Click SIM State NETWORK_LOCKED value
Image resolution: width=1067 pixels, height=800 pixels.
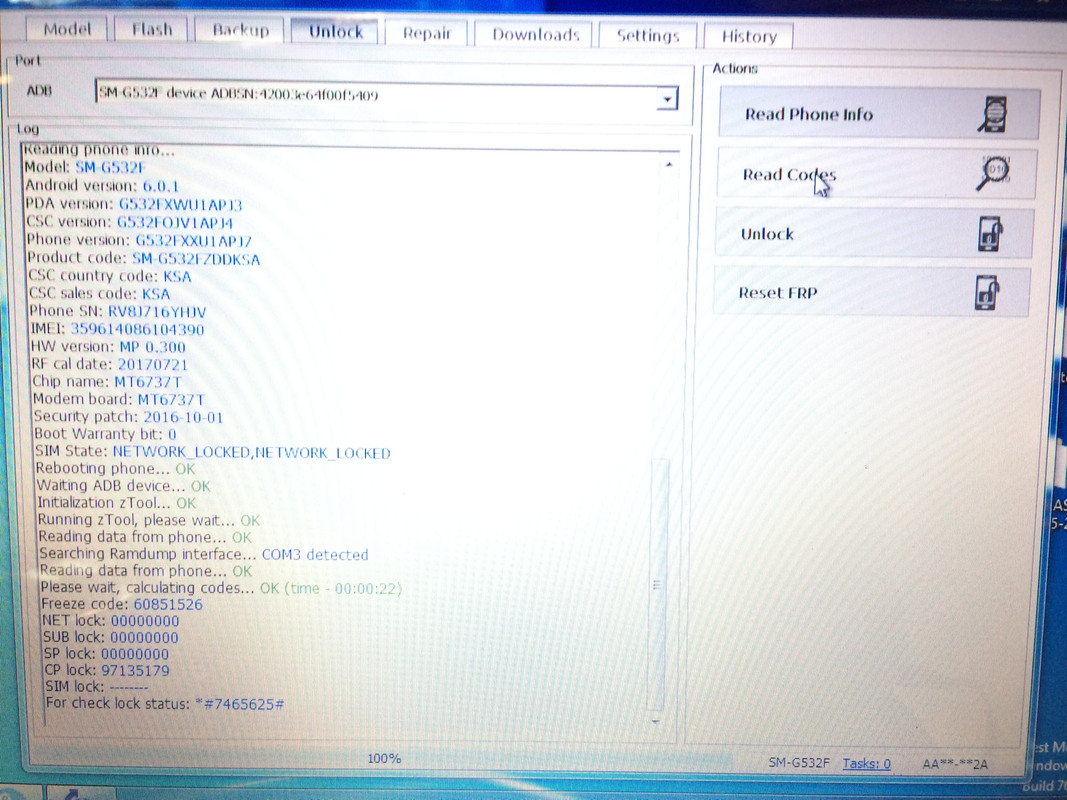click(x=251, y=452)
